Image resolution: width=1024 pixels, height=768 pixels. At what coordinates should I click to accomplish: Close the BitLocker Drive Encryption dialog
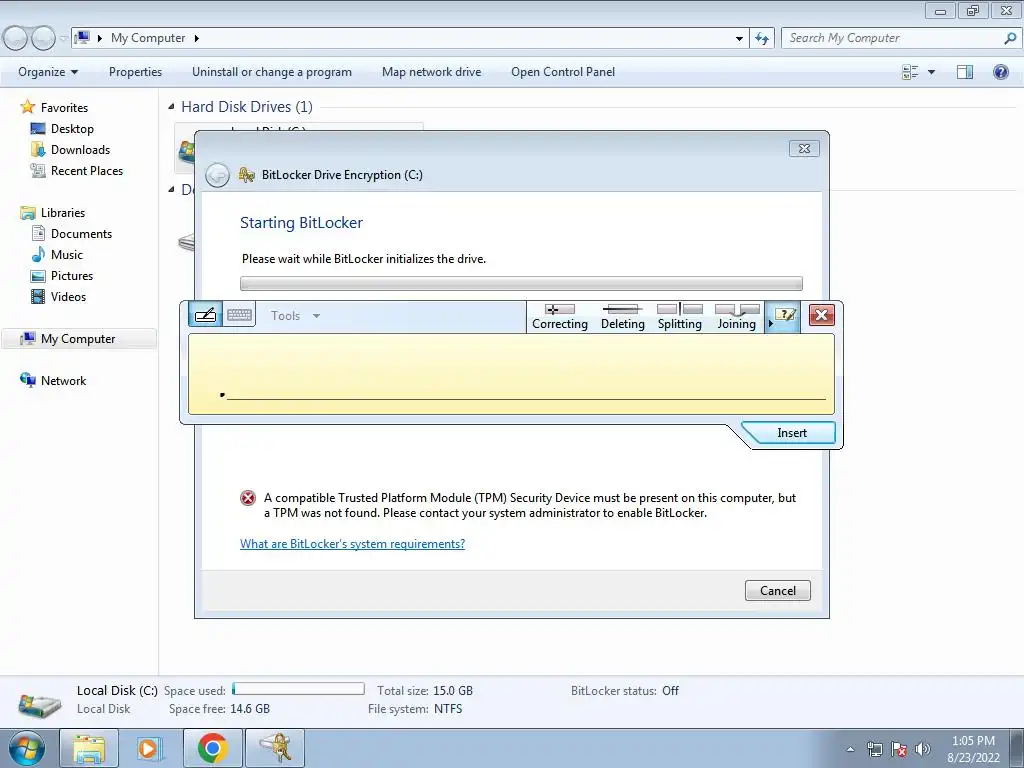coord(804,149)
